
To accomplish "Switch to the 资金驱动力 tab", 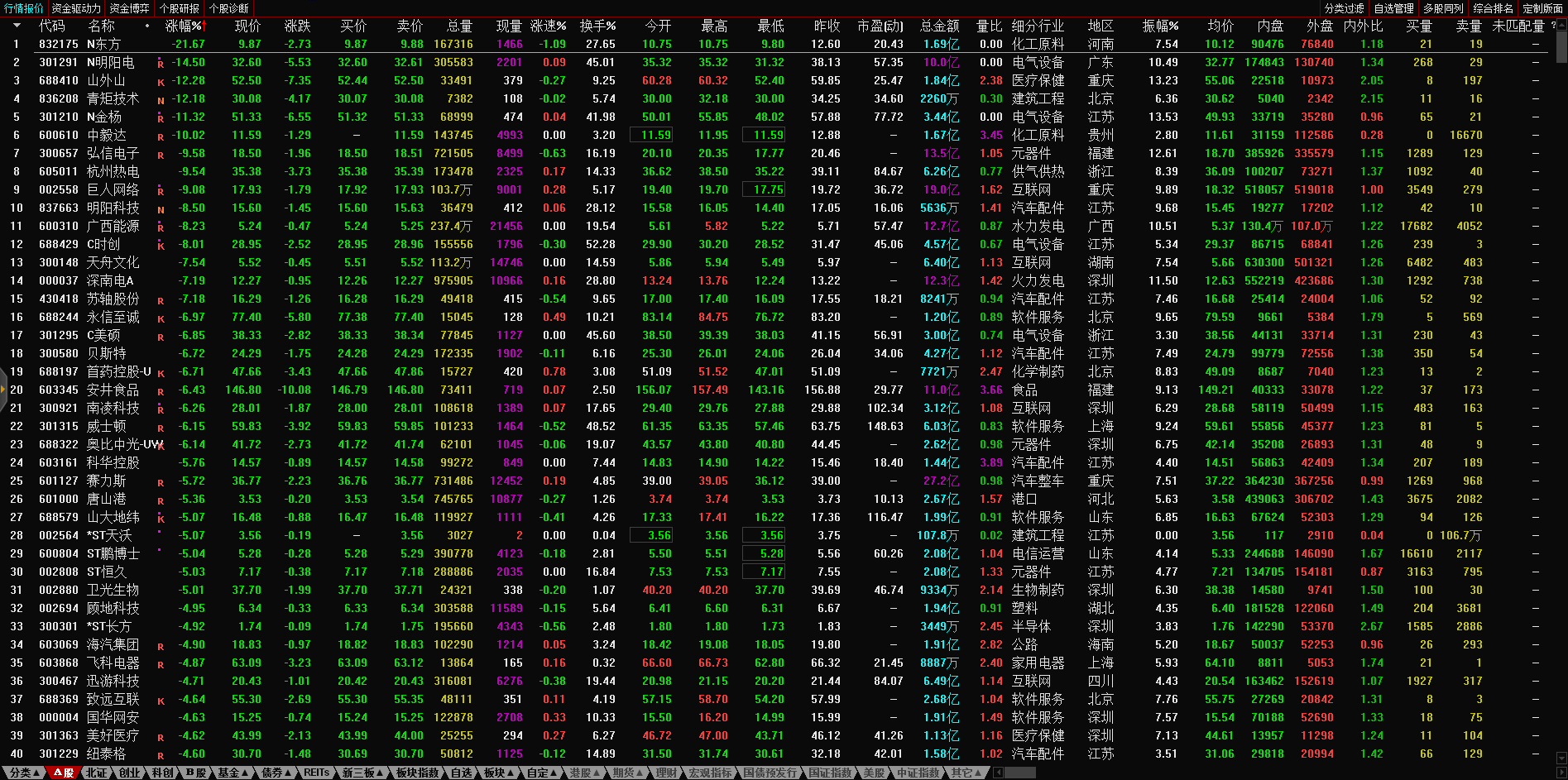I will (x=76, y=8).
